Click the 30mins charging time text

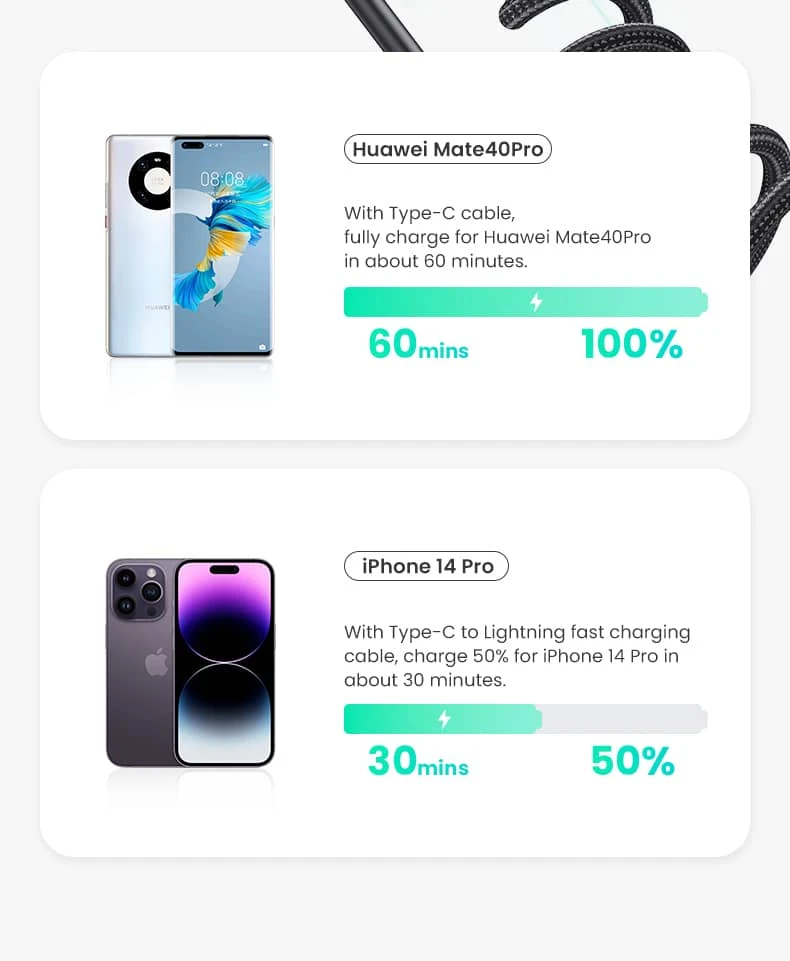418,762
